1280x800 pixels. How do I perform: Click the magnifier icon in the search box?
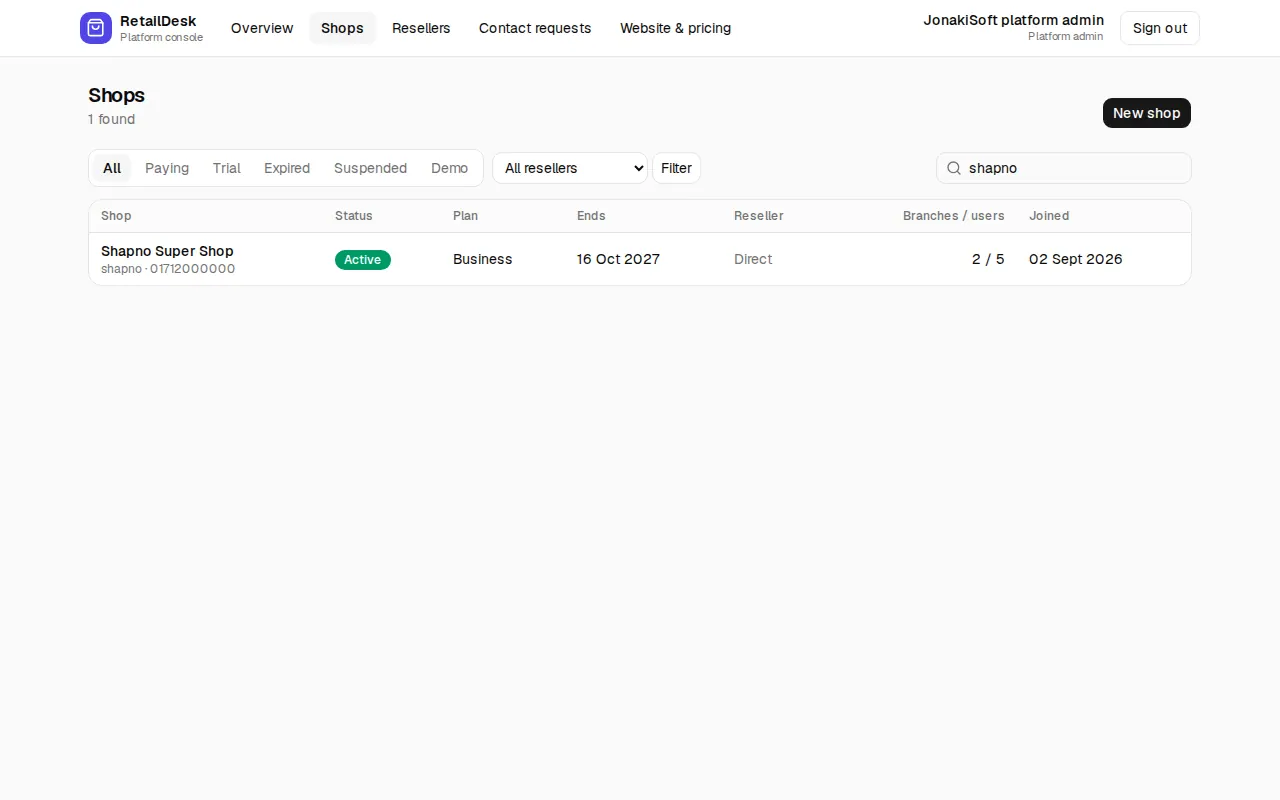[954, 168]
